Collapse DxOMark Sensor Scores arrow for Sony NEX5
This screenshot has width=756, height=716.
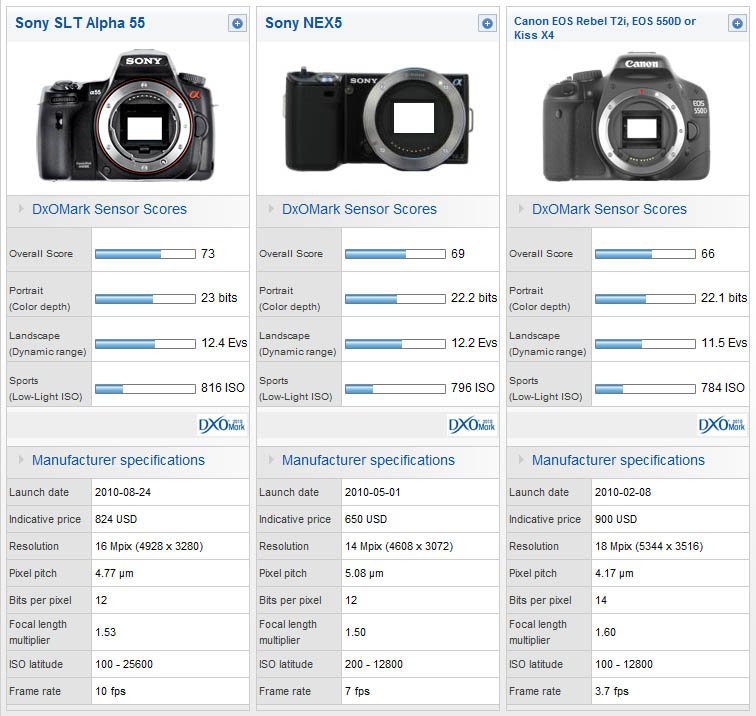pos(270,210)
